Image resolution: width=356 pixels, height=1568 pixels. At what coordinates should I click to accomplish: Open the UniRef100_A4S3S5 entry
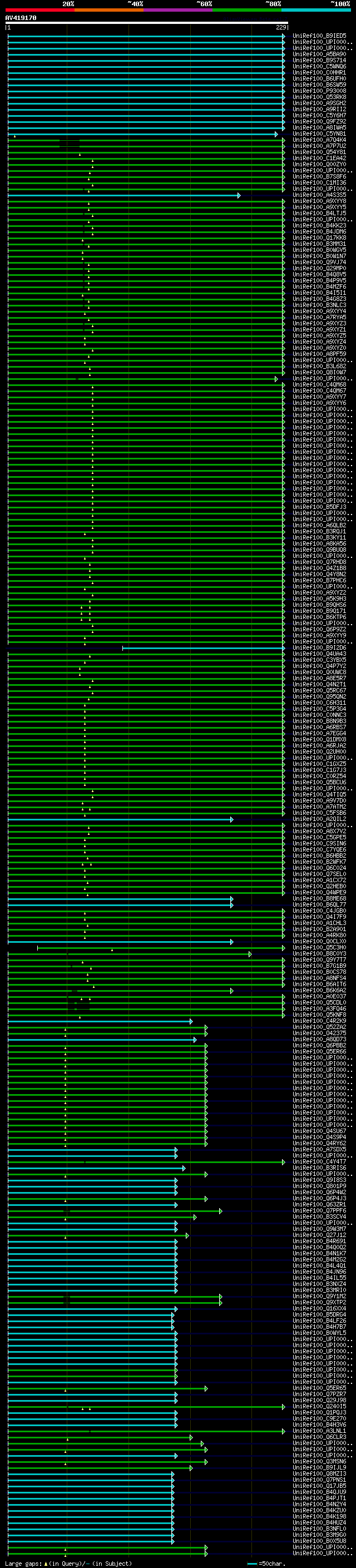[319, 195]
